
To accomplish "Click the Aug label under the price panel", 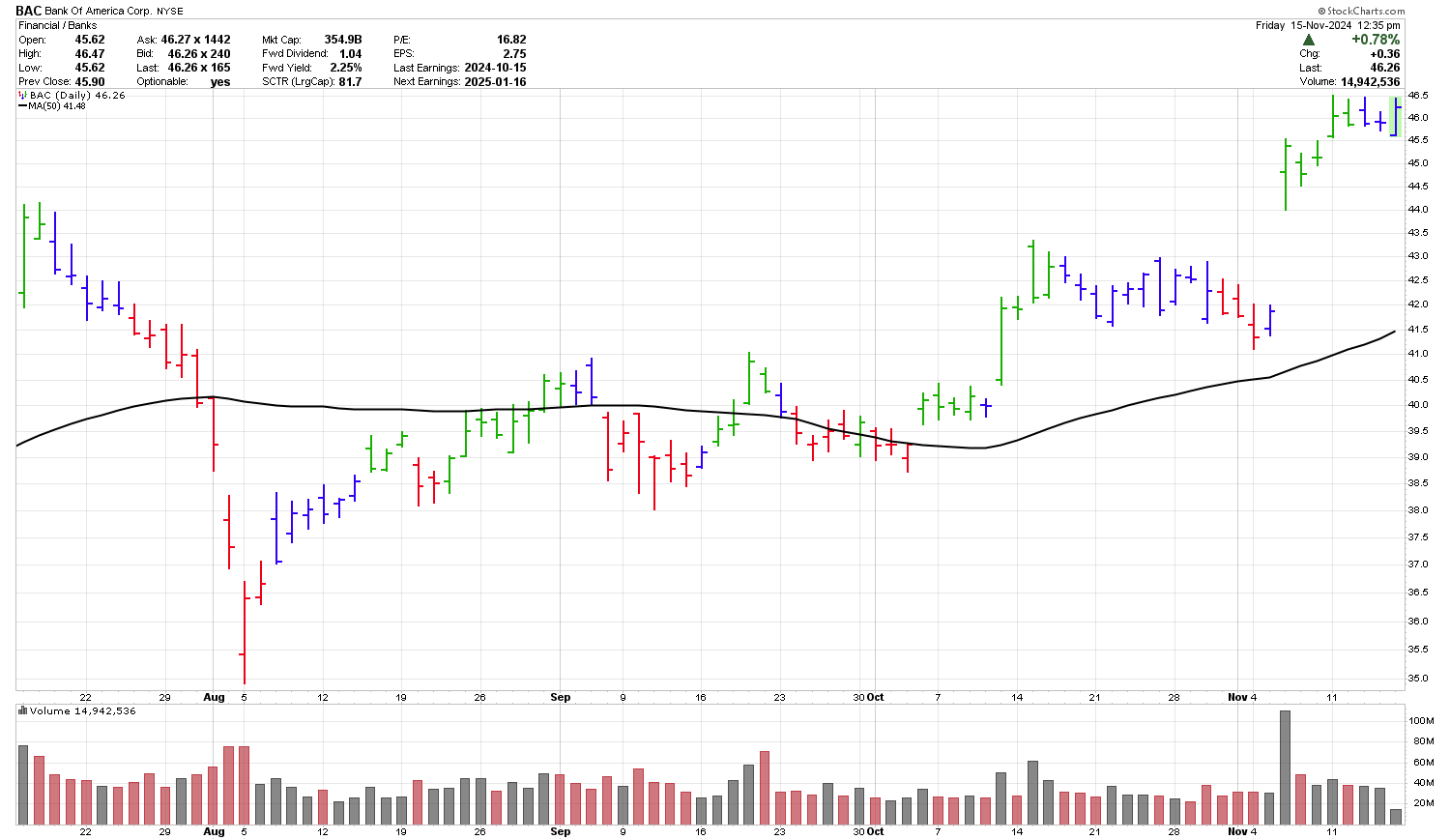I will [214, 697].
